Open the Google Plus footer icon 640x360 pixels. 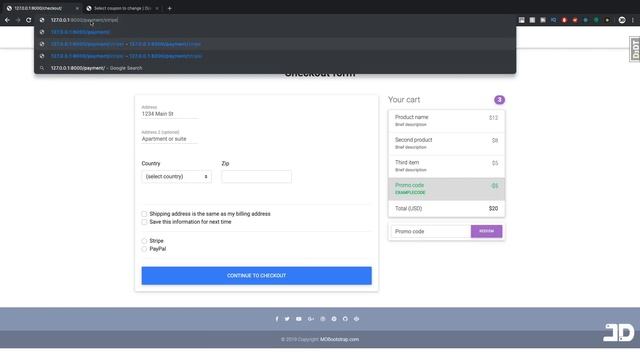311,319
